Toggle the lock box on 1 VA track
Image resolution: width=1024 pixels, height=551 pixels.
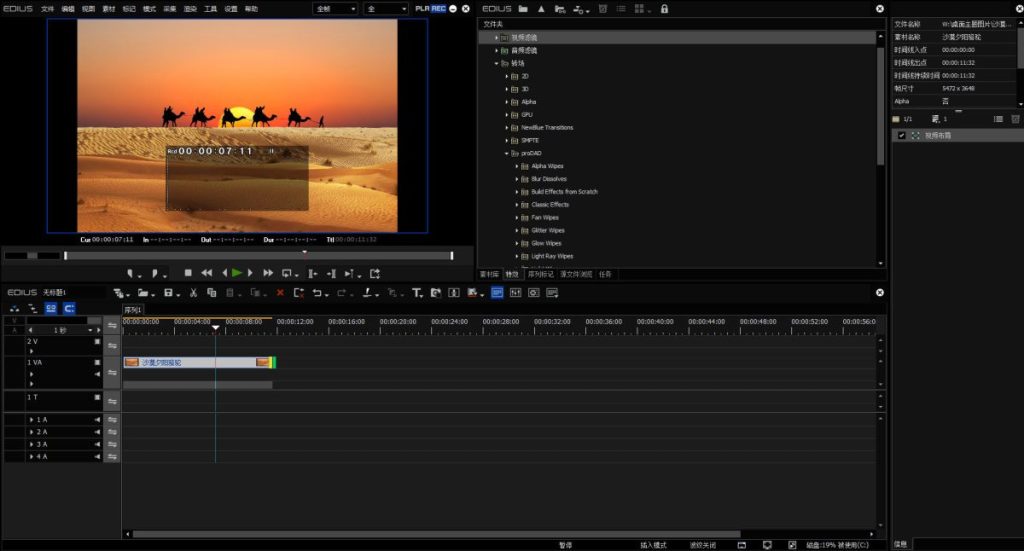tap(97, 362)
